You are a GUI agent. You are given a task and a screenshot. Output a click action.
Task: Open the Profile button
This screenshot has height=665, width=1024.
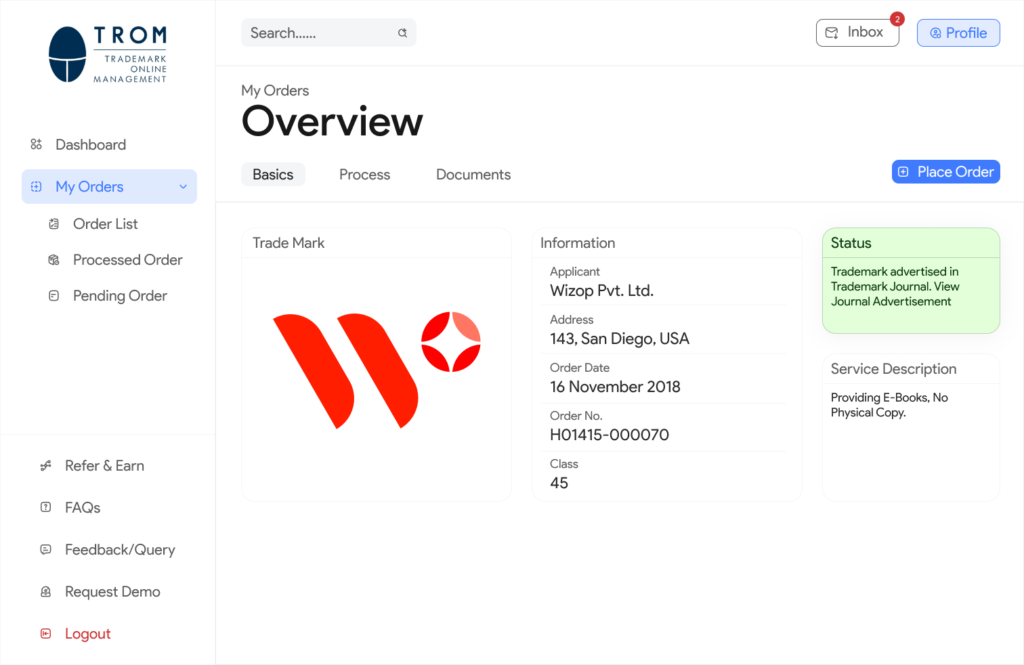point(958,33)
